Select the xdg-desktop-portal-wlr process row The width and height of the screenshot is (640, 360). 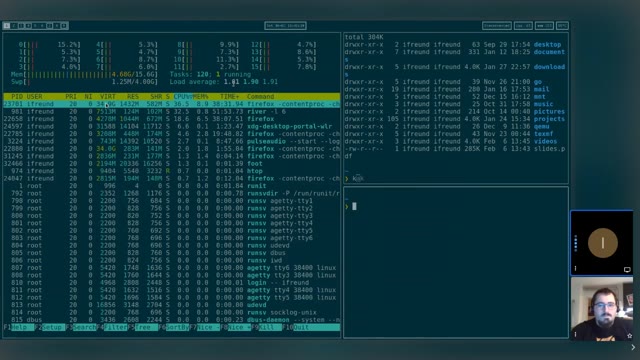(x=171, y=127)
